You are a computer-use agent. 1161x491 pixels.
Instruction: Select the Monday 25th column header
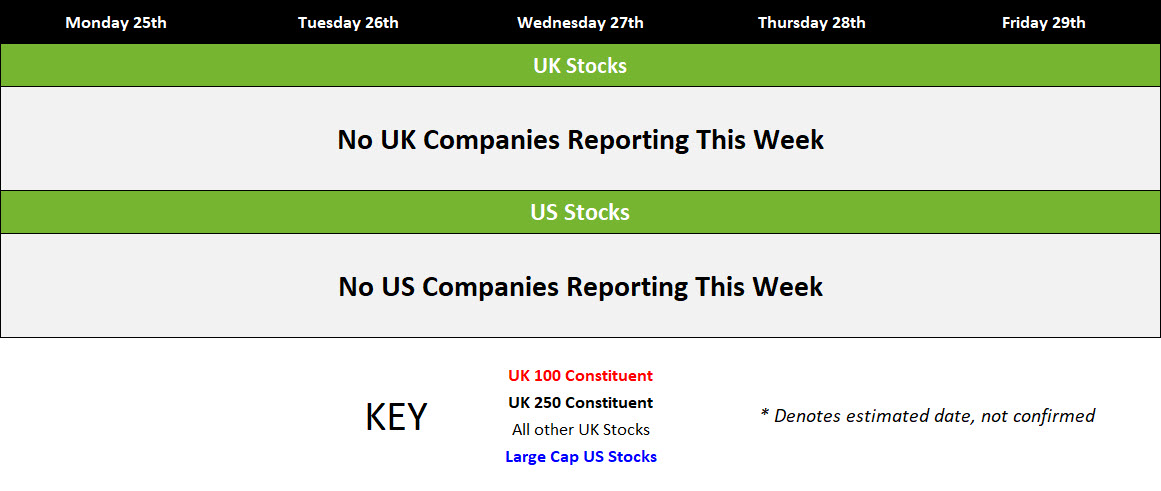click(116, 22)
